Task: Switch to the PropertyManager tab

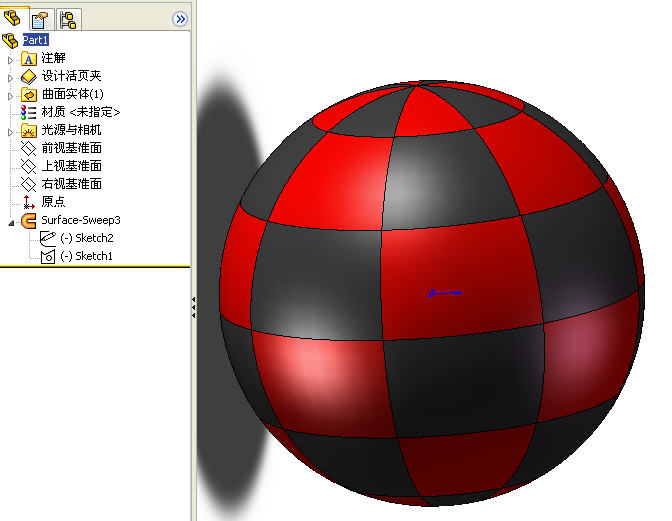Action: (x=40, y=19)
